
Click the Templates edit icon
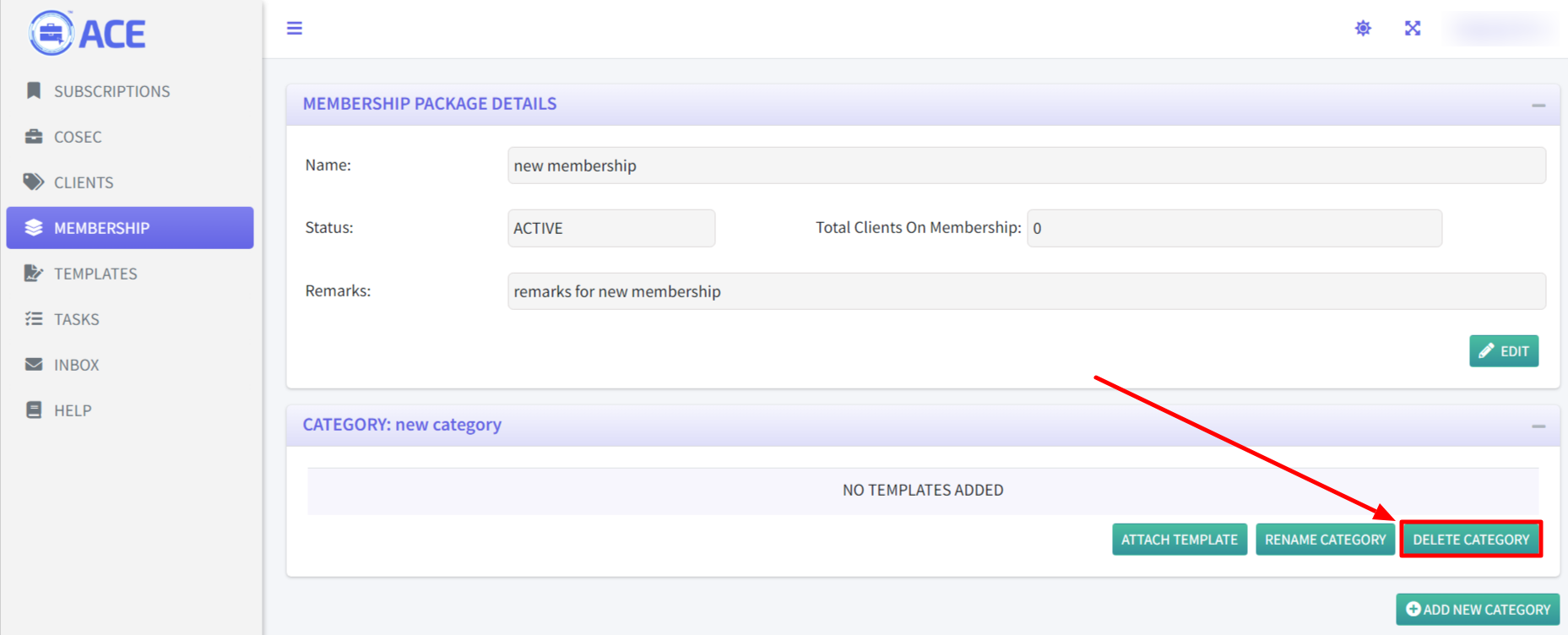click(34, 274)
